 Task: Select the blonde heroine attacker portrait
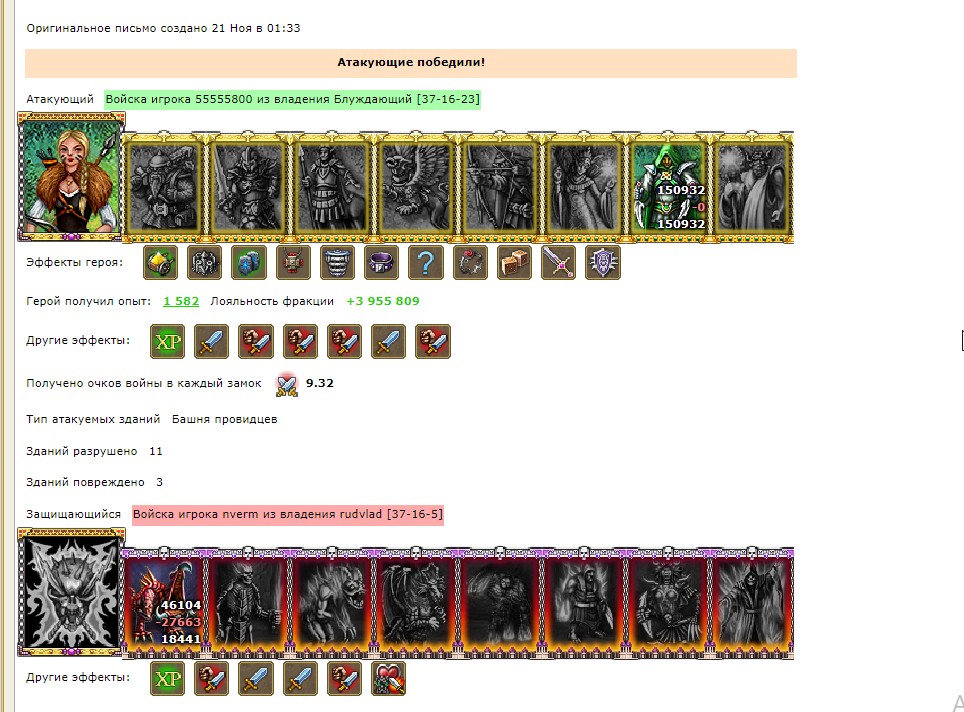pyautogui.click(x=71, y=176)
